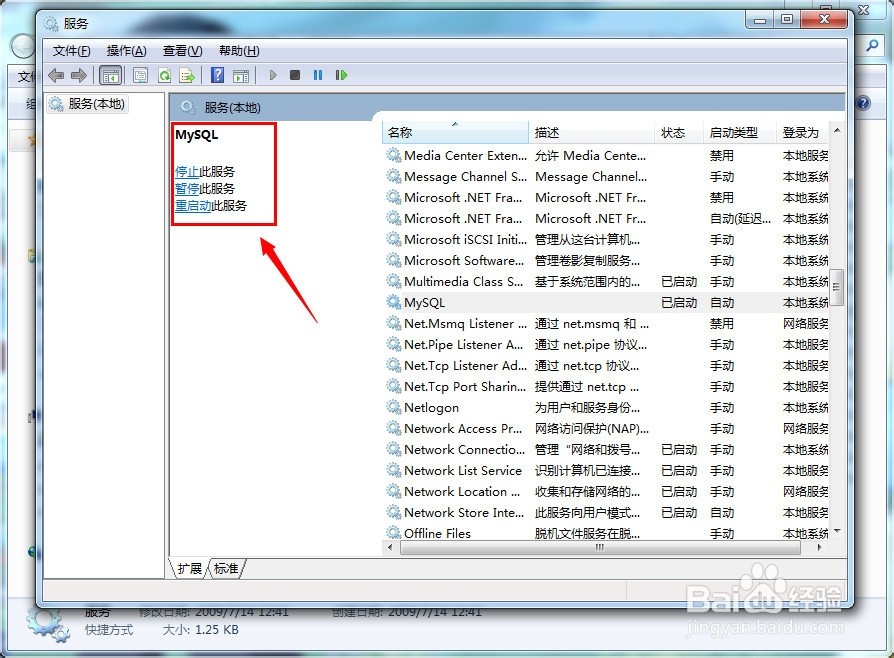This screenshot has width=894, height=658.
Task: Click the search magnifier in the background window
Action: (x=872, y=45)
